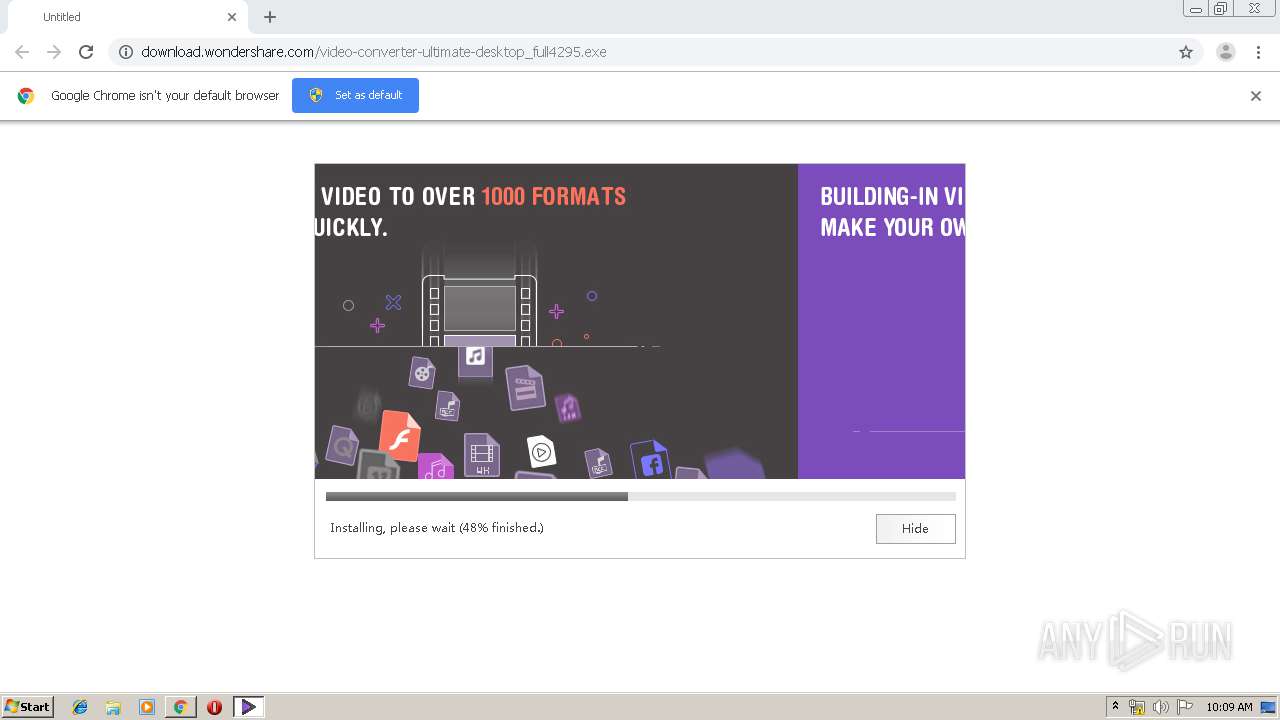Open the Windows Start menu
The width and height of the screenshot is (1280, 720).
point(28,706)
